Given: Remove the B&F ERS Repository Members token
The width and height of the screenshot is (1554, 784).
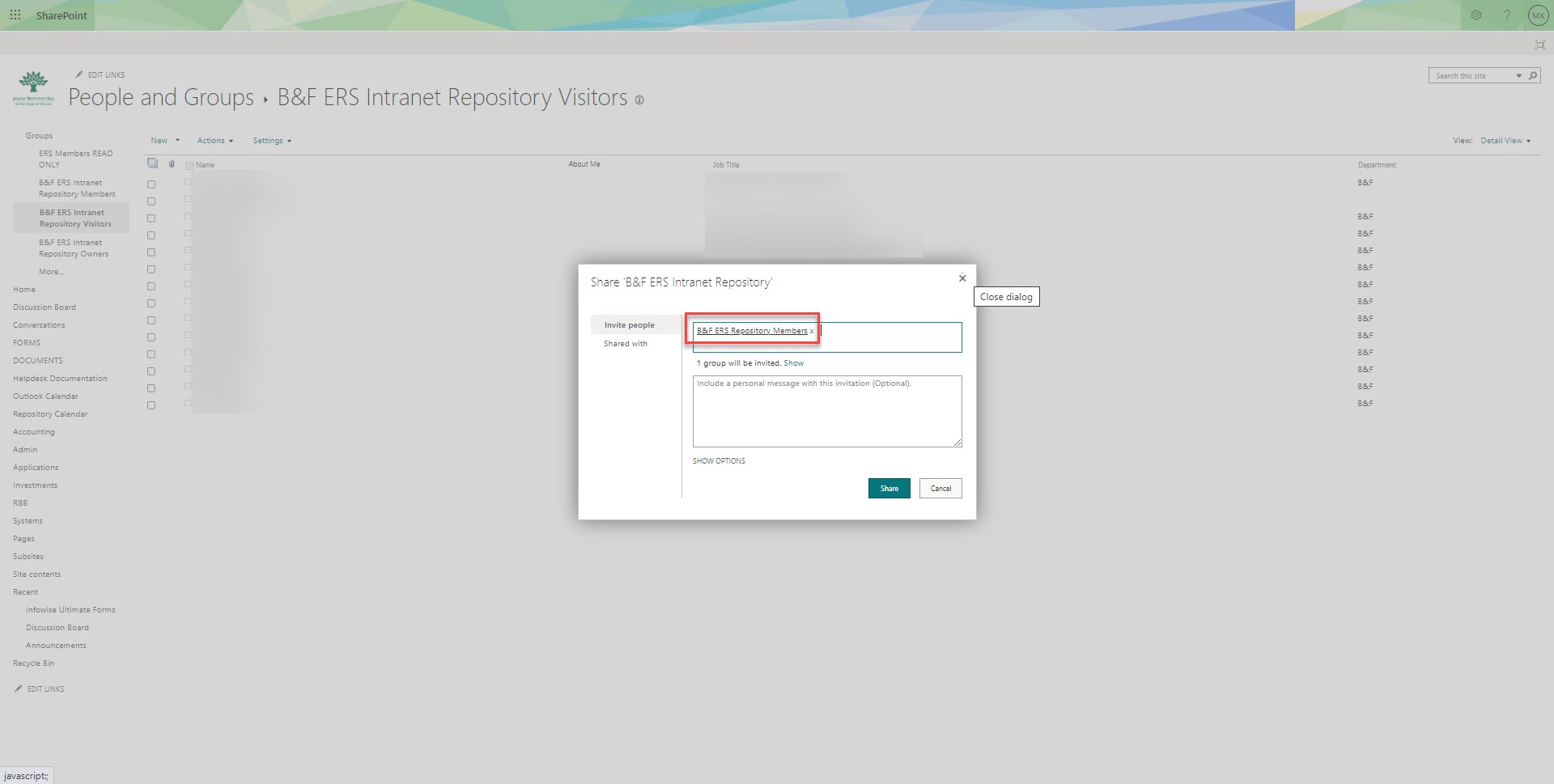Looking at the screenshot, I should point(812,331).
